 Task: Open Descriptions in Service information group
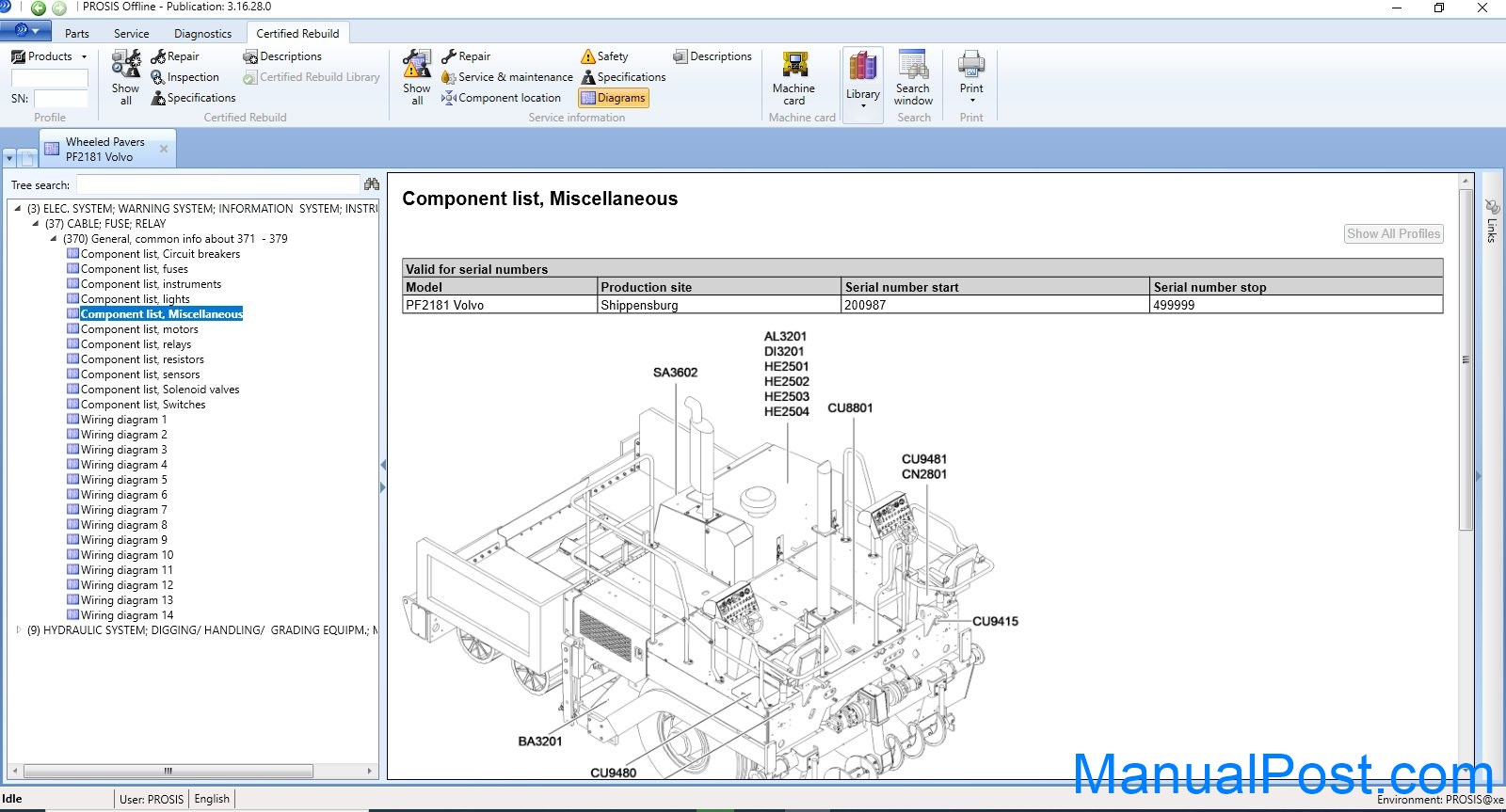713,56
